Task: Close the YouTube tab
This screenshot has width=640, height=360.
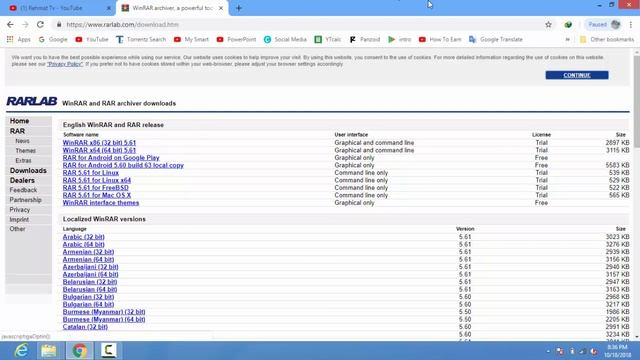Action: point(109,8)
